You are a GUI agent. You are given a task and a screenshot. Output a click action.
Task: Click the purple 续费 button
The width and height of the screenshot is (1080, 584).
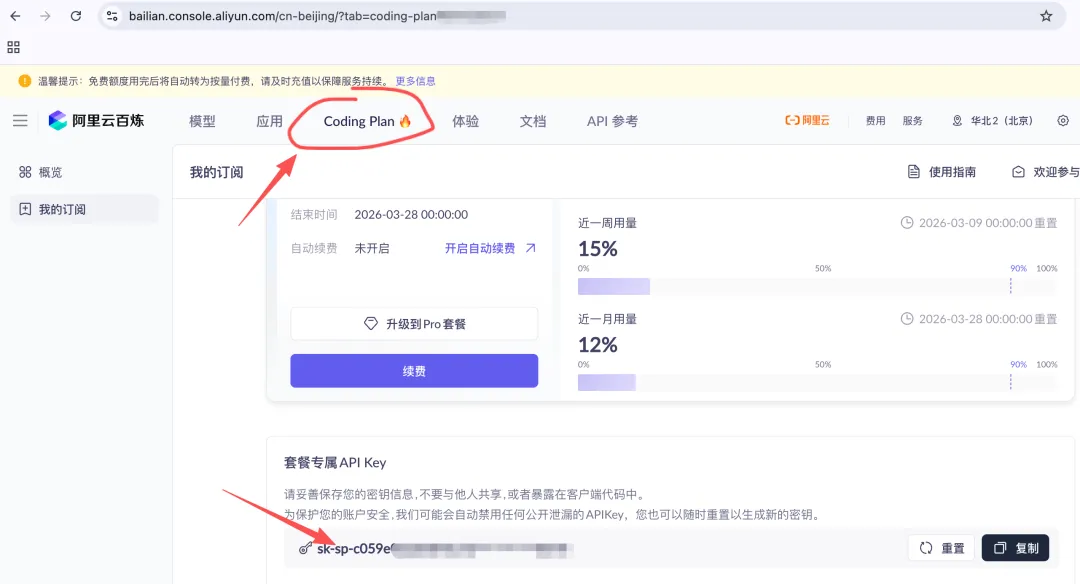[414, 371]
